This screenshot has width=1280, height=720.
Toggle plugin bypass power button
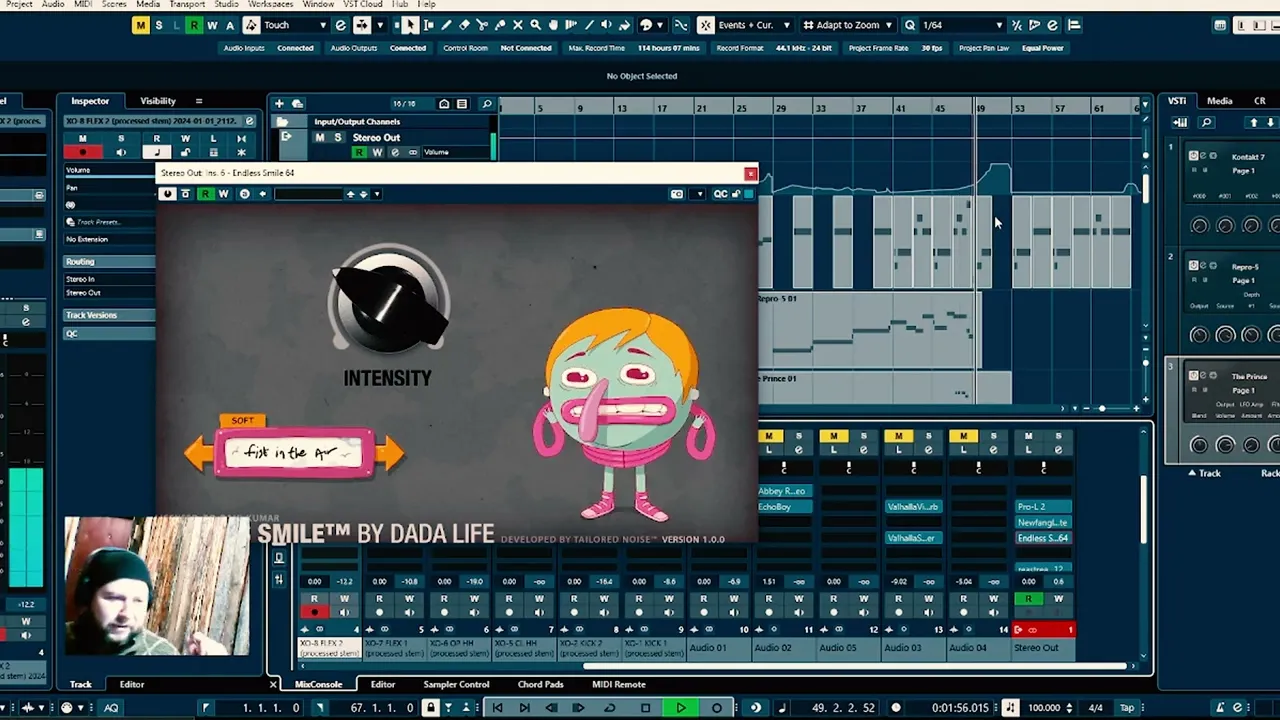[167, 194]
